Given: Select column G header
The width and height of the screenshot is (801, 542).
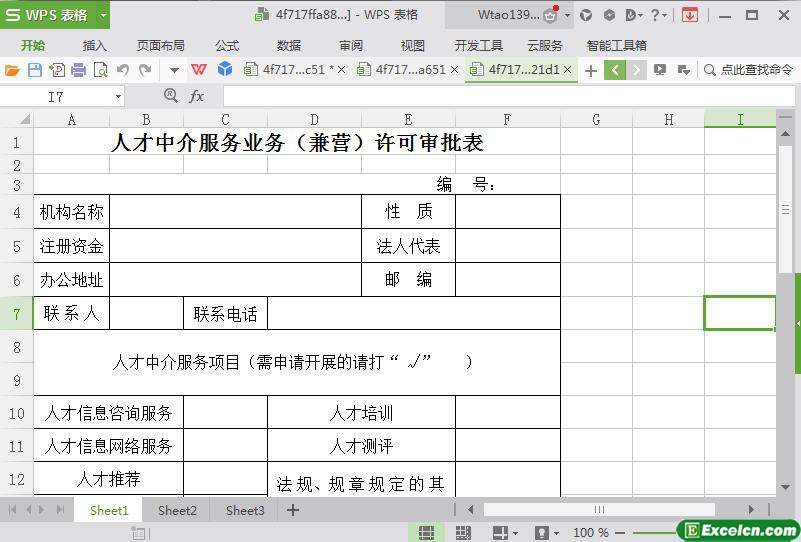Looking at the screenshot, I should (596, 120).
